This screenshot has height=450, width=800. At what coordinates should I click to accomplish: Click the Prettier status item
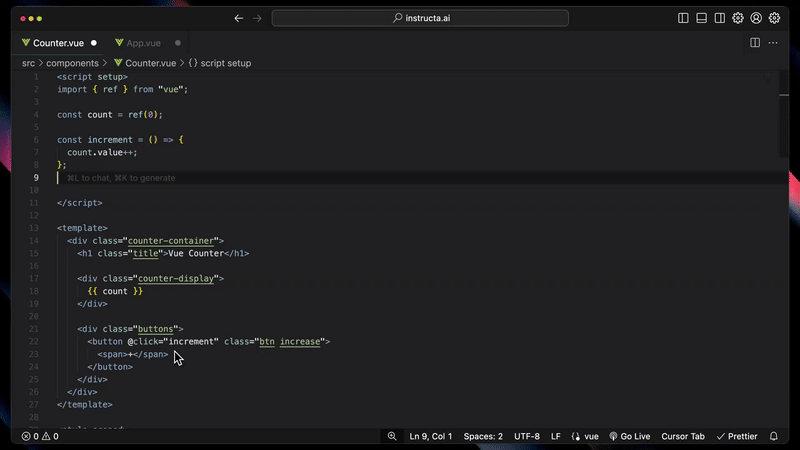coord(737,436)
